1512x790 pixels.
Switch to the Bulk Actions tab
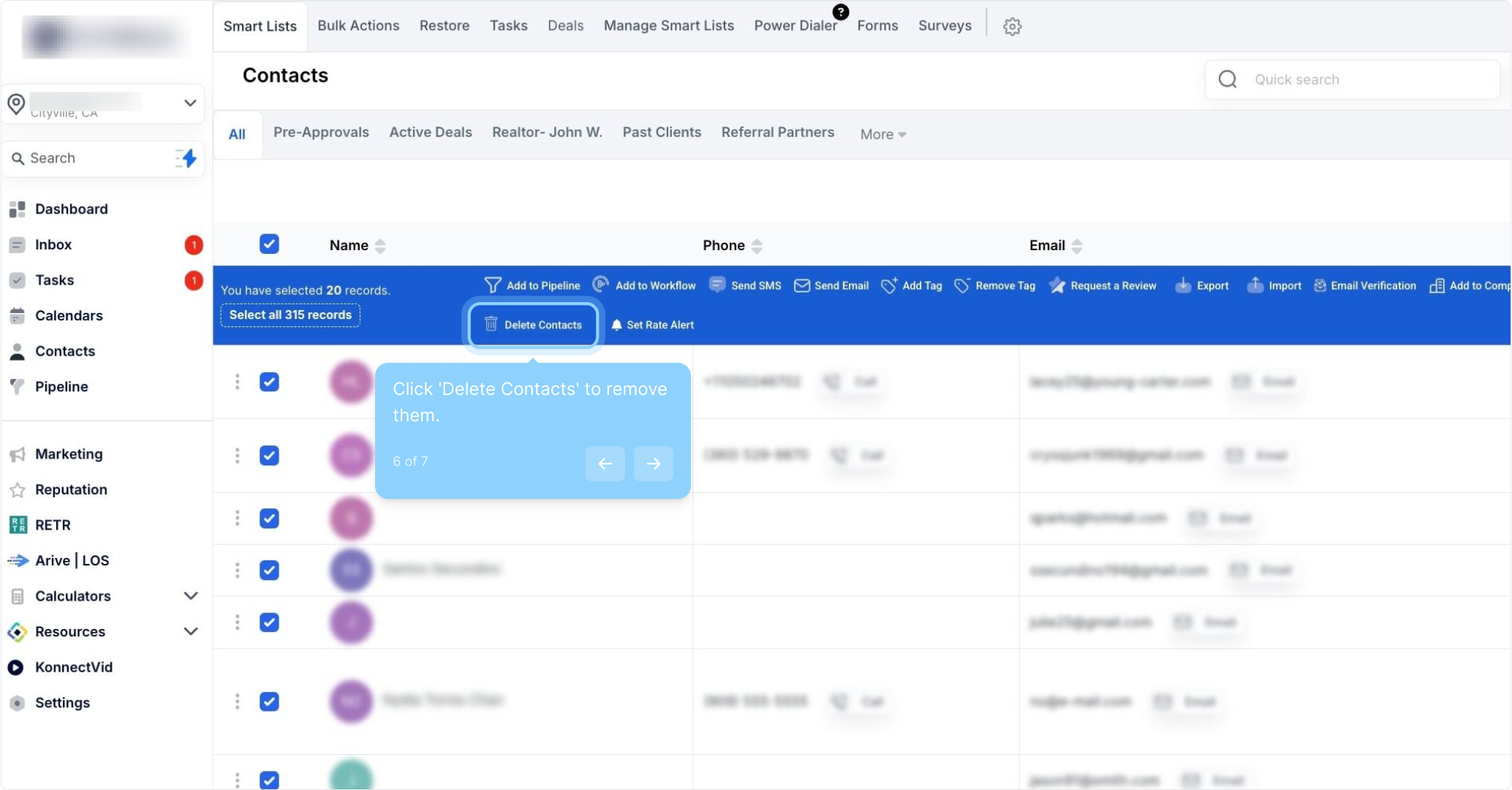pyautogui.click(x=358, y=26)
